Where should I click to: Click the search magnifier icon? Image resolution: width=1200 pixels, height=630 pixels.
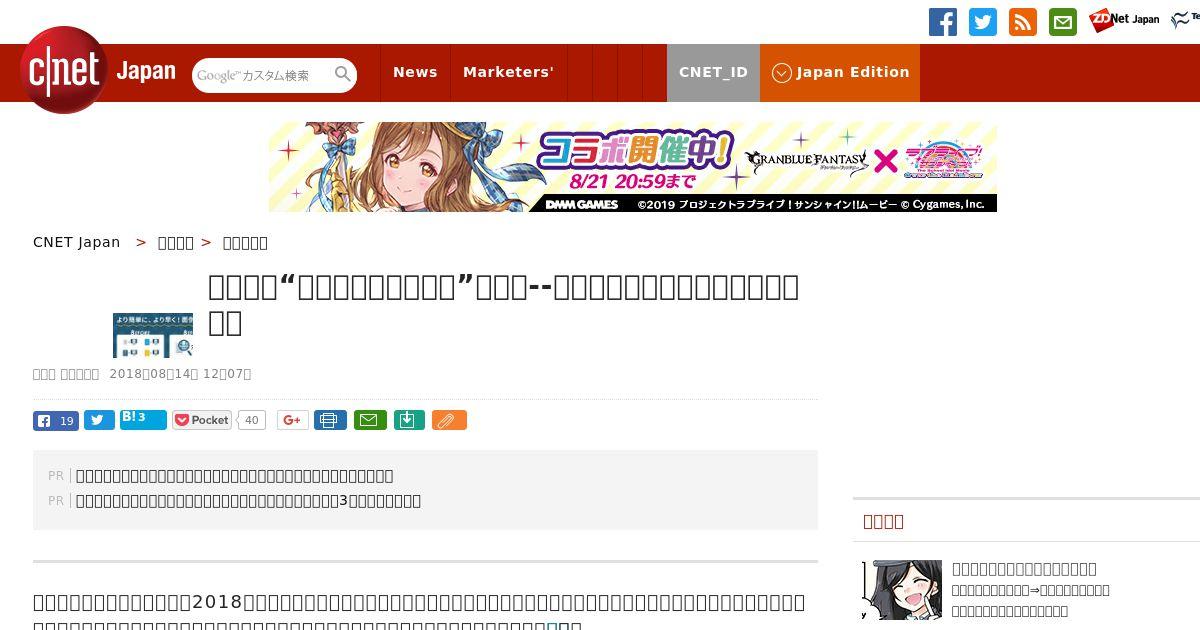[x=343, y=75]
